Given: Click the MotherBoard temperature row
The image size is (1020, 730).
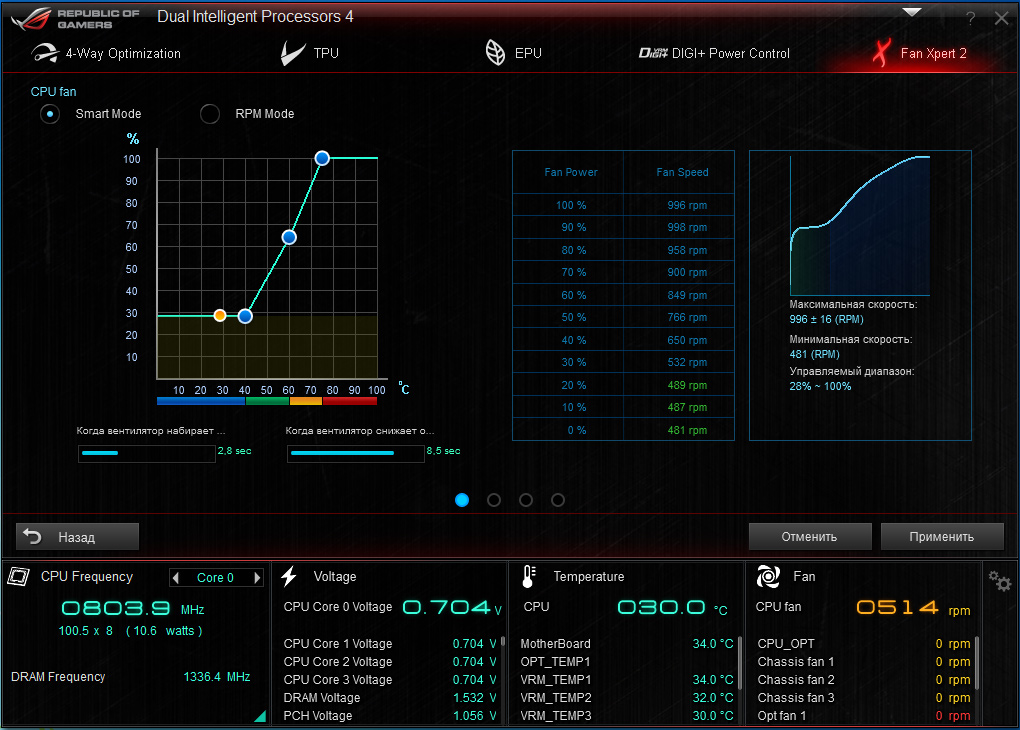Looking at the screenshot, I should pyautogui.click(x=626, y=643).
